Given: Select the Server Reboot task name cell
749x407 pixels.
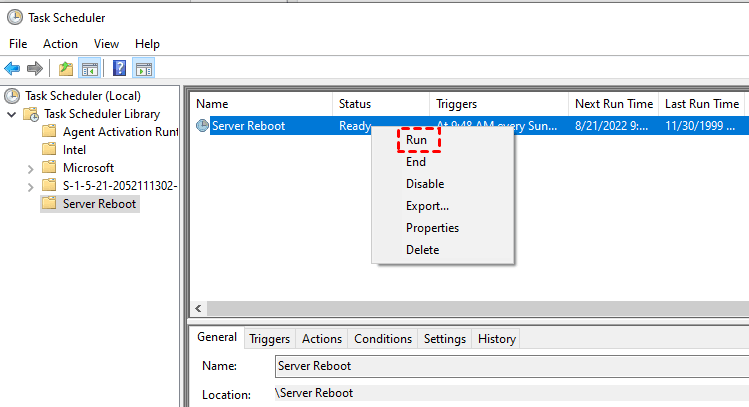Looking at the screenshot, I should [248, 126].
